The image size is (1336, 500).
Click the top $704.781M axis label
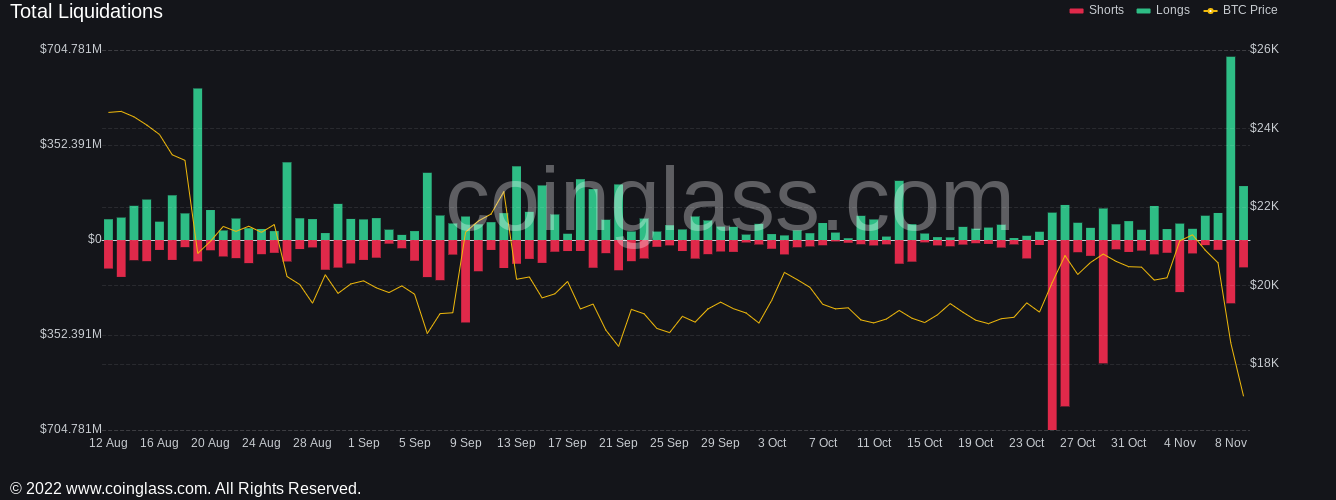pyautogui.click(x=71, y=49)
